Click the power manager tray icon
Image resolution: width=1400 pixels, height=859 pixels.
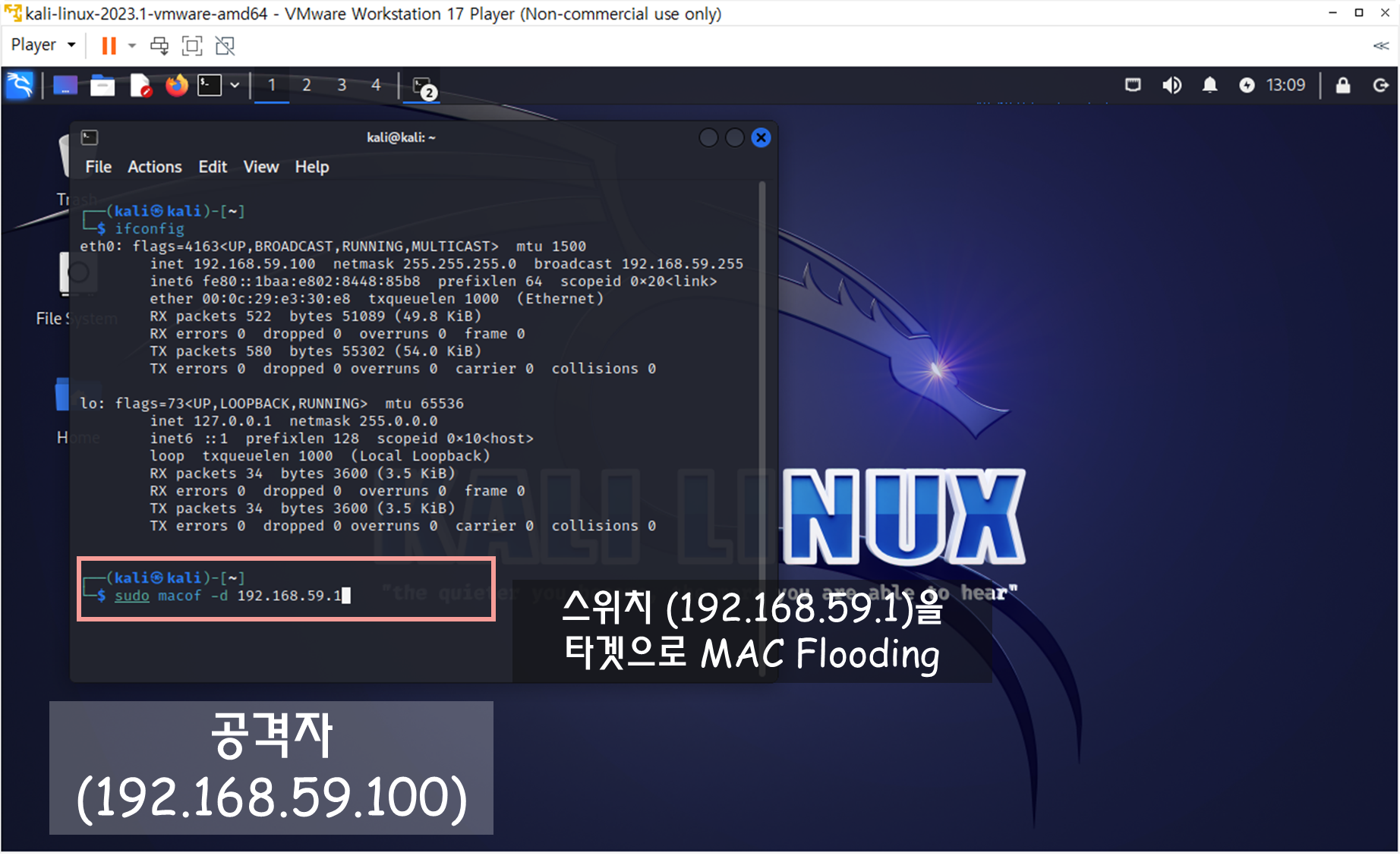coord(1247,85)
